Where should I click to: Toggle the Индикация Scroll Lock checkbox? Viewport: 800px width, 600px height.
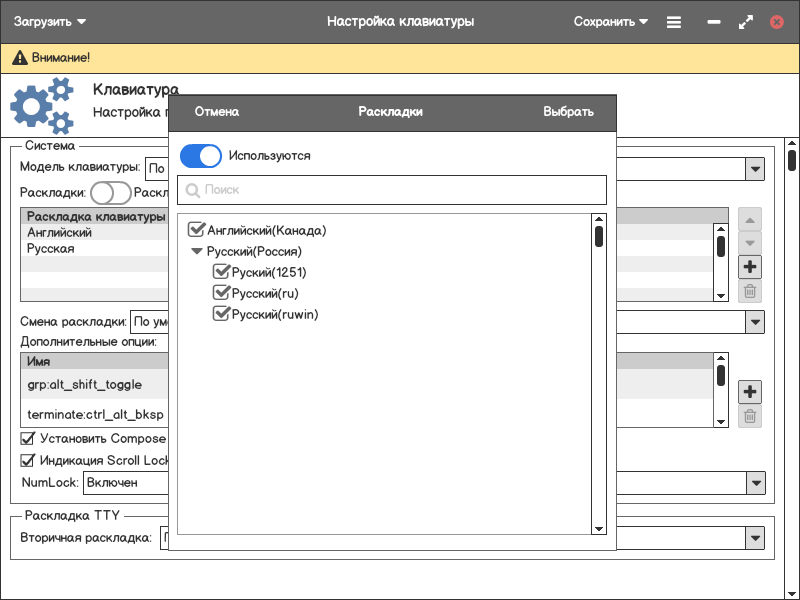point(28,460)
